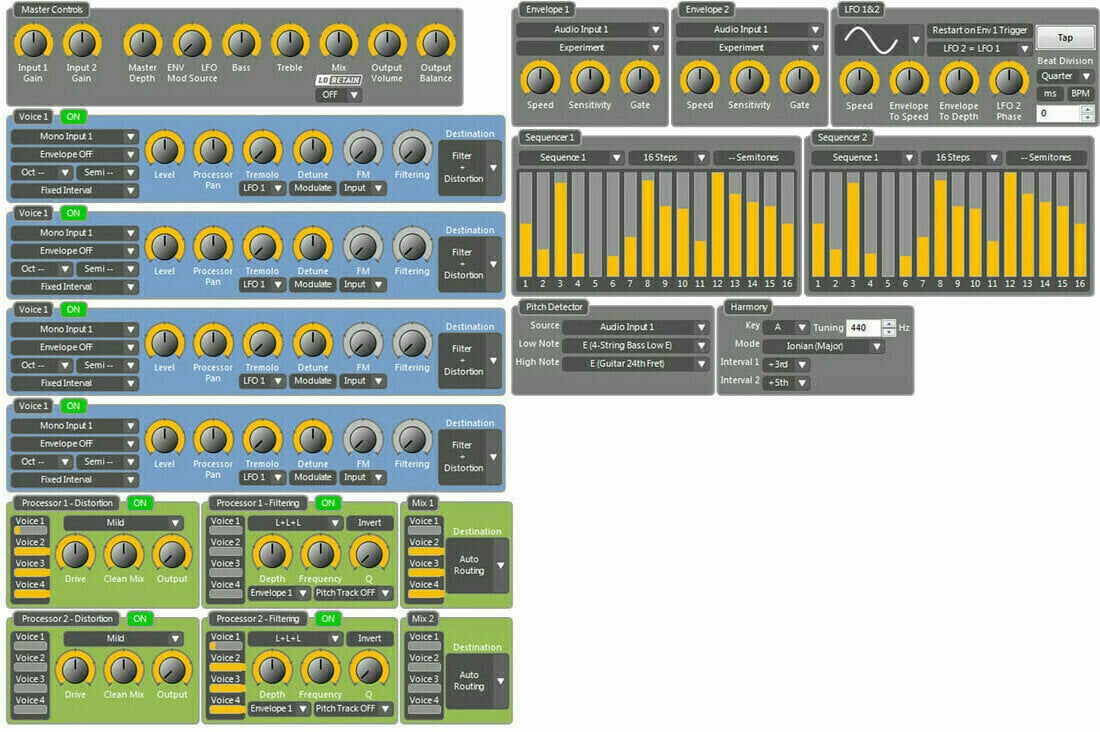Screen dimensions: 1100x732
Task: Click the sine waveform display in LFO 1&2
Action: click(x=871, y=40)
